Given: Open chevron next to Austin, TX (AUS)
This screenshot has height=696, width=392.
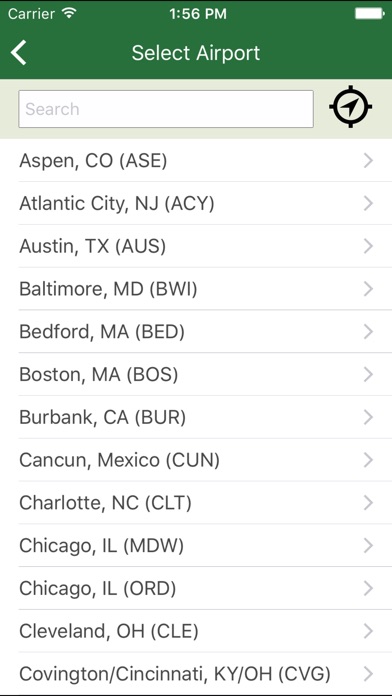Looking at the screenshot, I should (x=368, y=246).
